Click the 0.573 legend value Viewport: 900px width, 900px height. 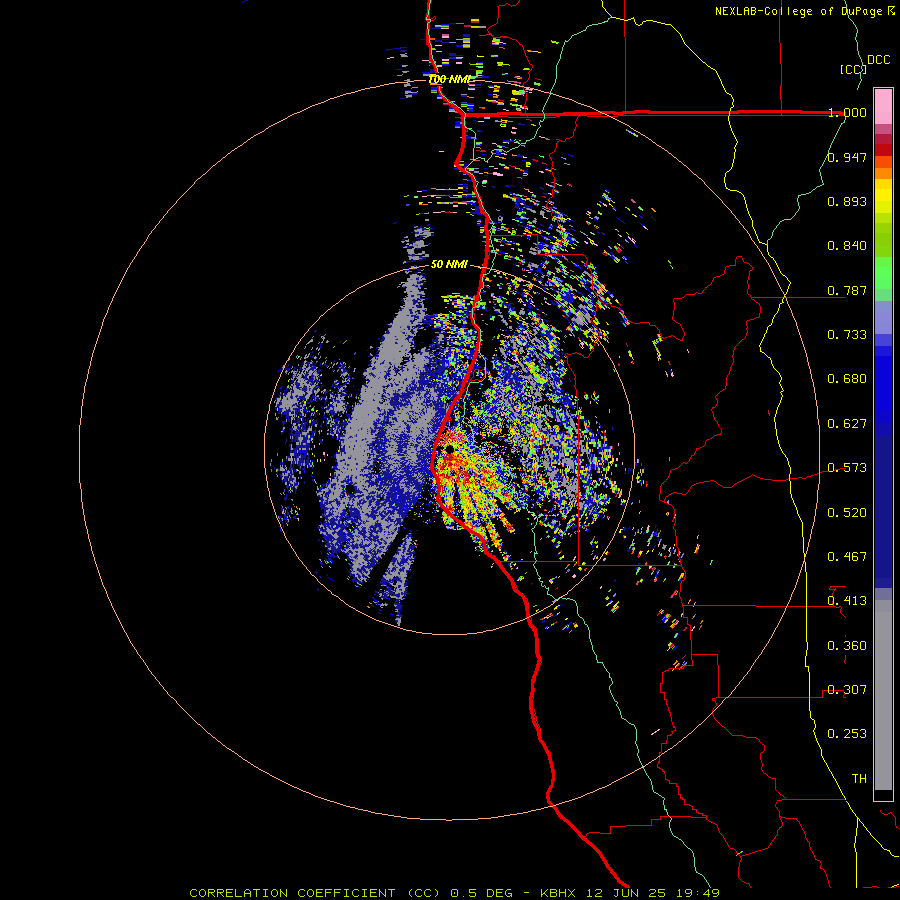tap(847, 468)
